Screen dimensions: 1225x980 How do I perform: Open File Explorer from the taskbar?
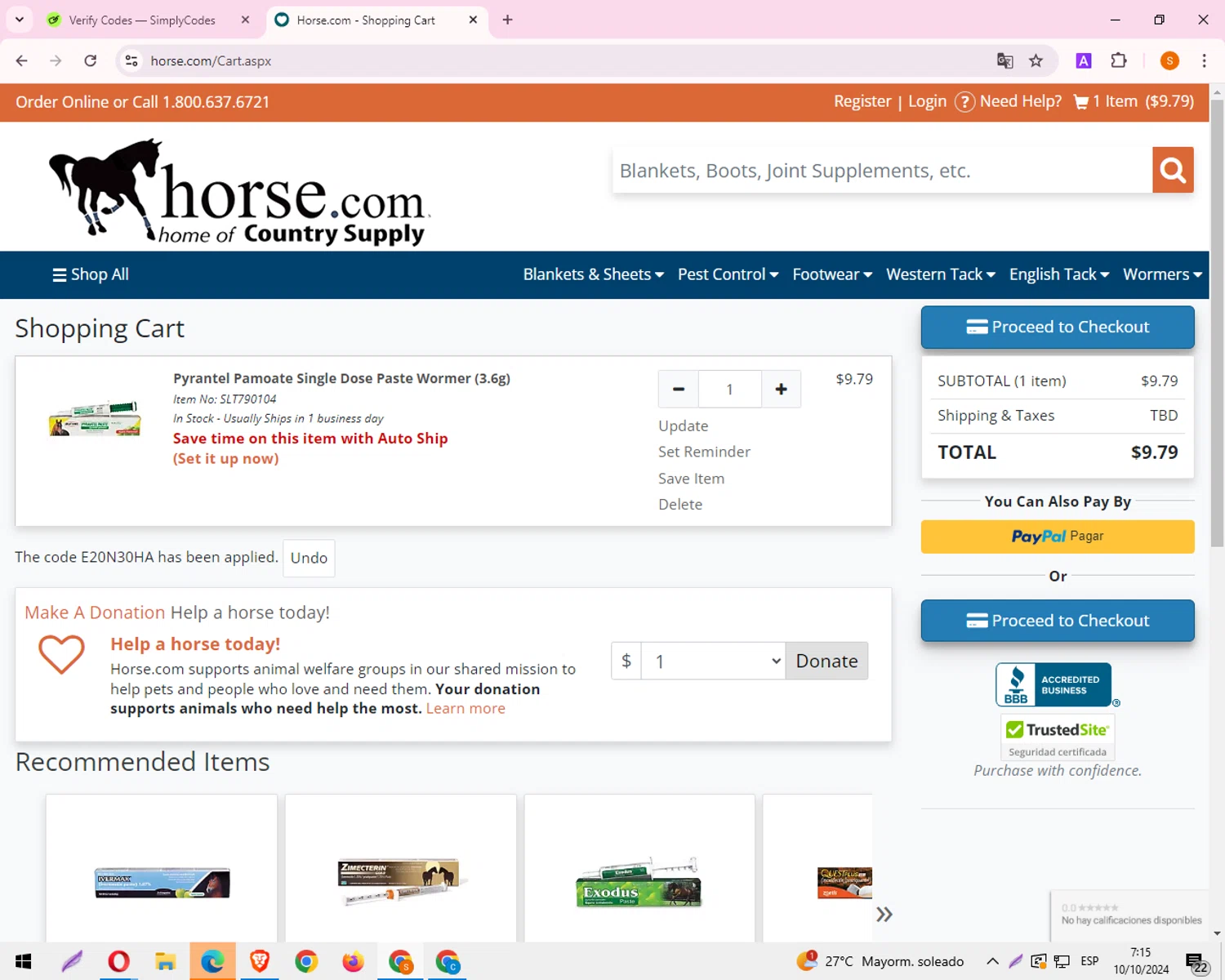pos(166,961)
